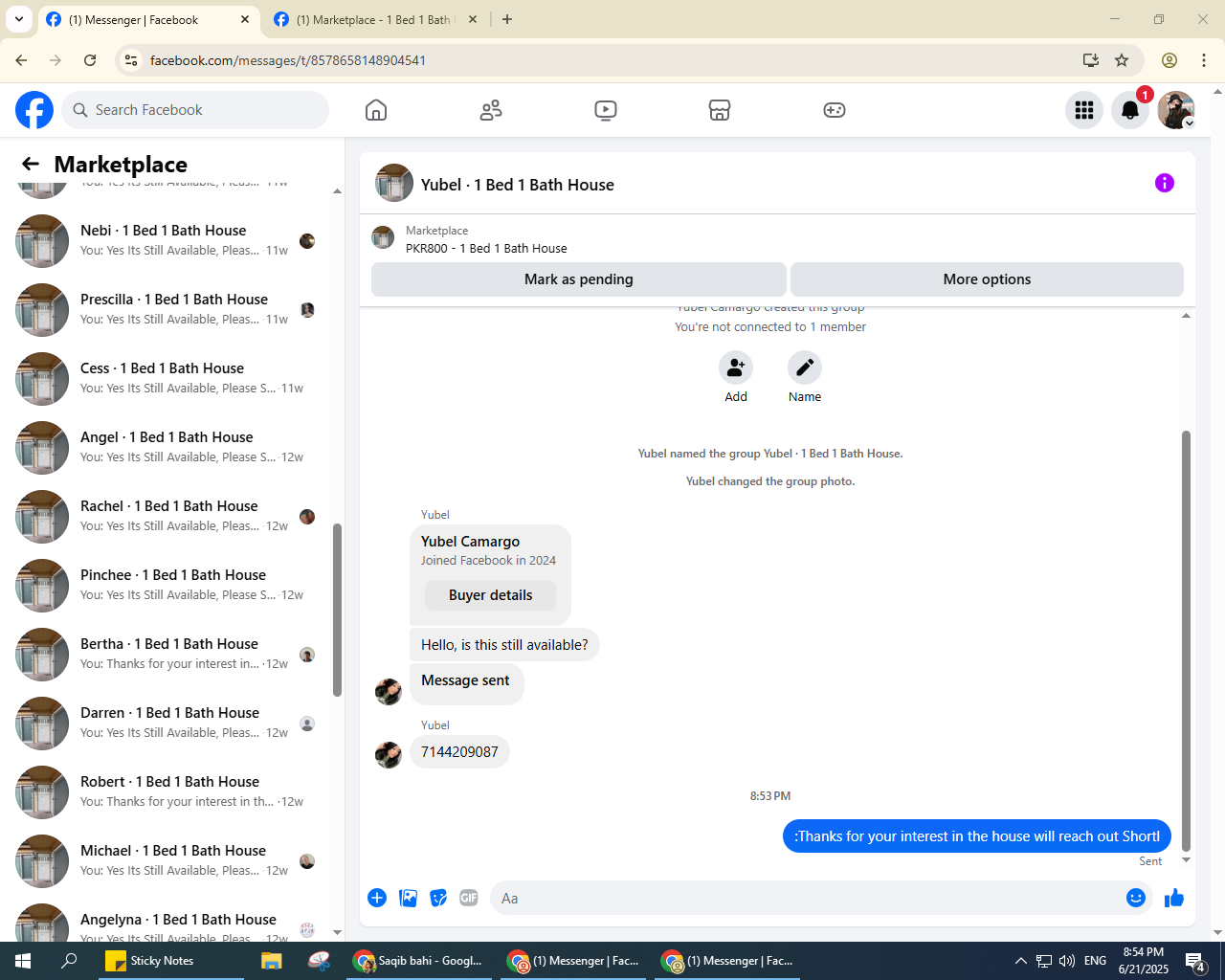Click the chat messages scrollbar

pyautogui.click(x=1186, y=639)
